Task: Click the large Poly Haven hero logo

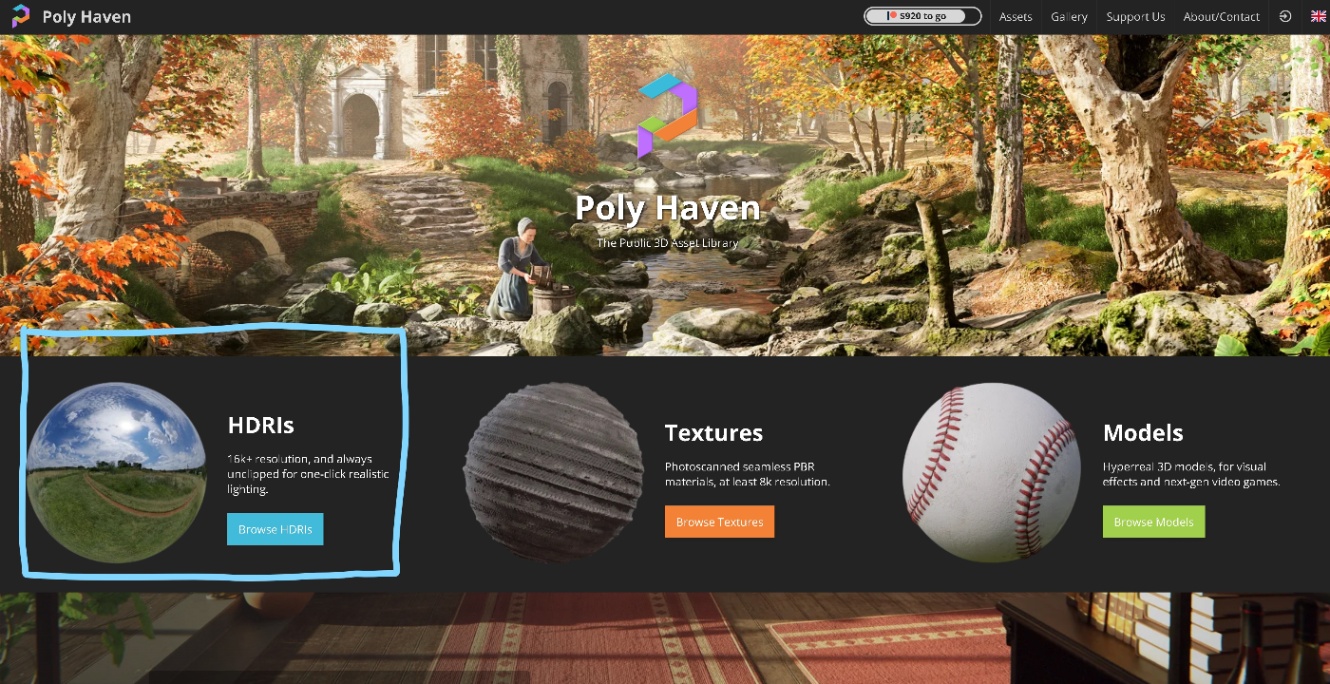Action: pyautogui.click(x=667, y=115)
